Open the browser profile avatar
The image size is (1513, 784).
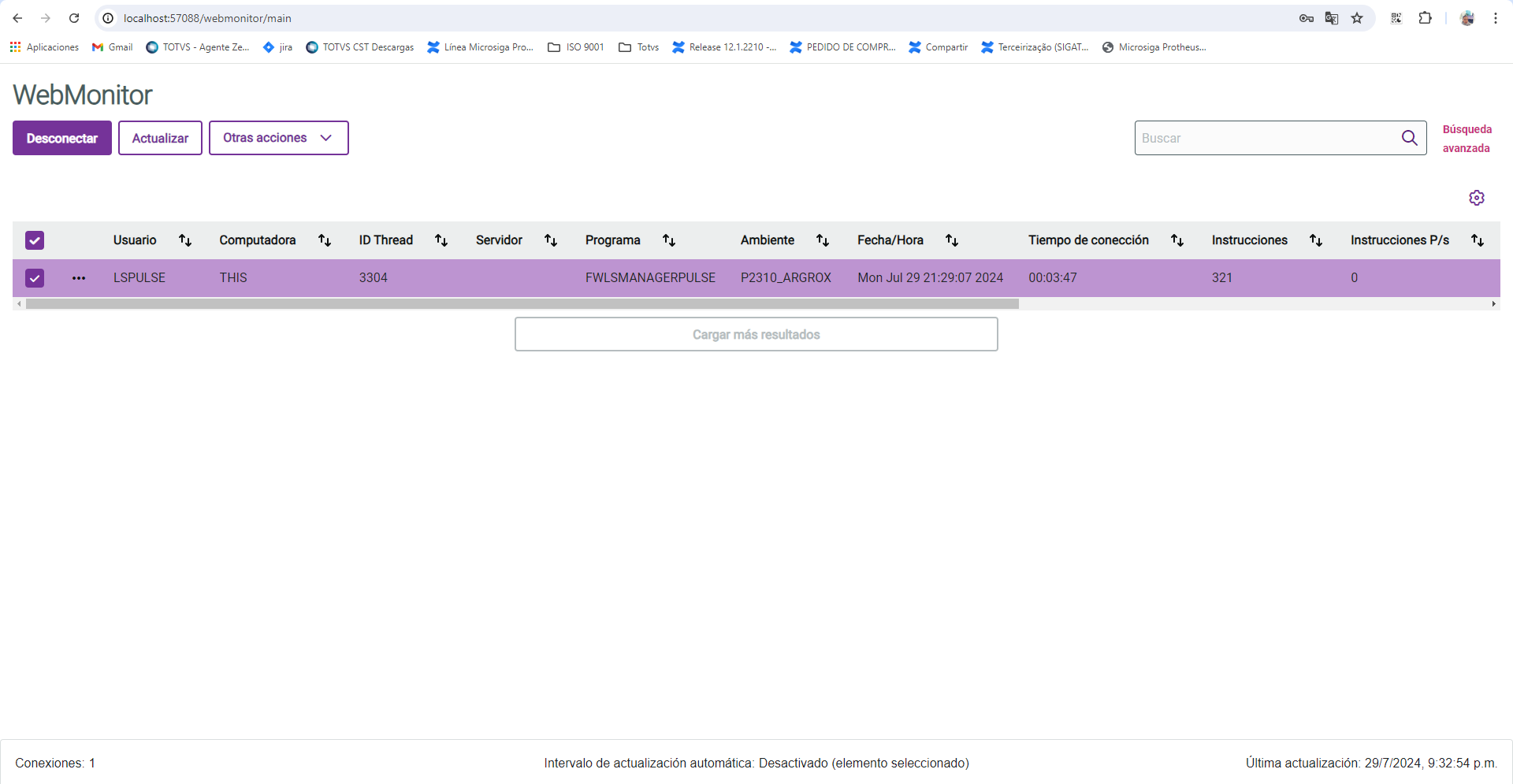pyautogui.click(x=1467, y=18)
